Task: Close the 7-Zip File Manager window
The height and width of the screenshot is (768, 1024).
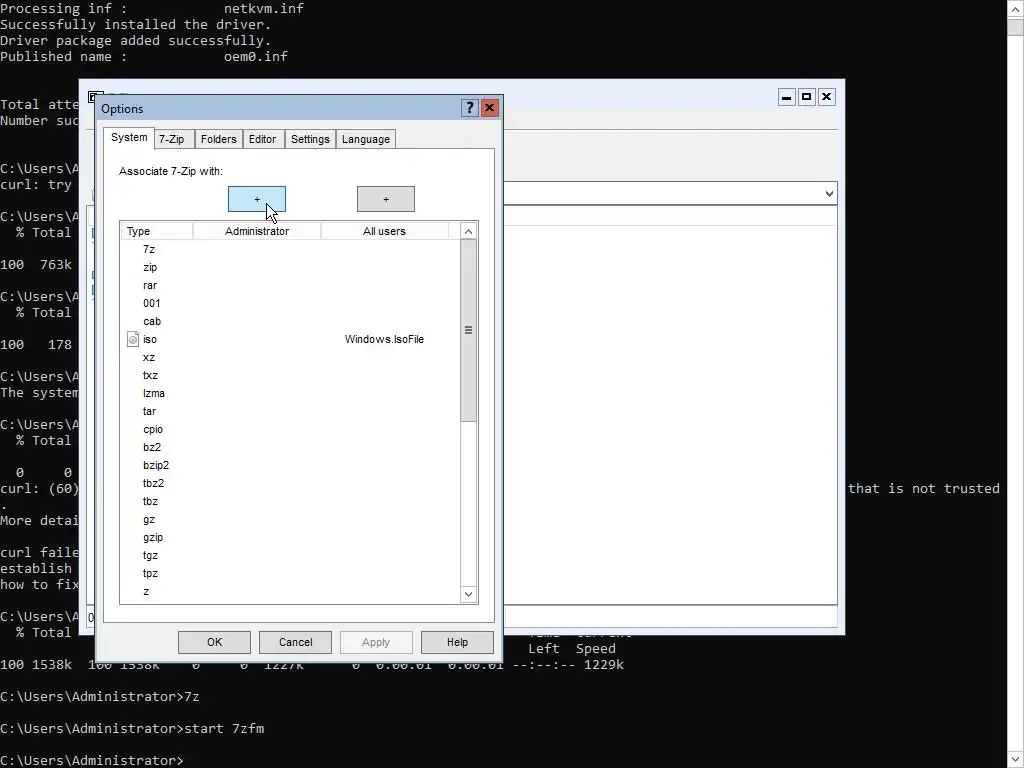Action: 826,97
